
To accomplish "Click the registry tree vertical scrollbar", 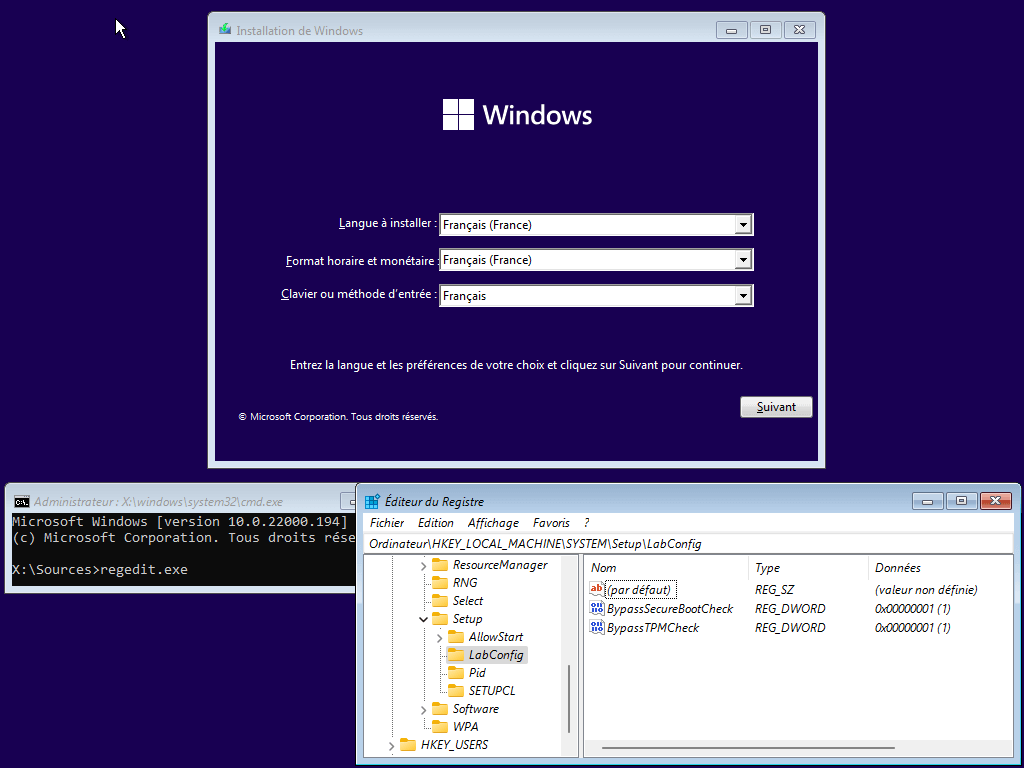I will 569,699.
